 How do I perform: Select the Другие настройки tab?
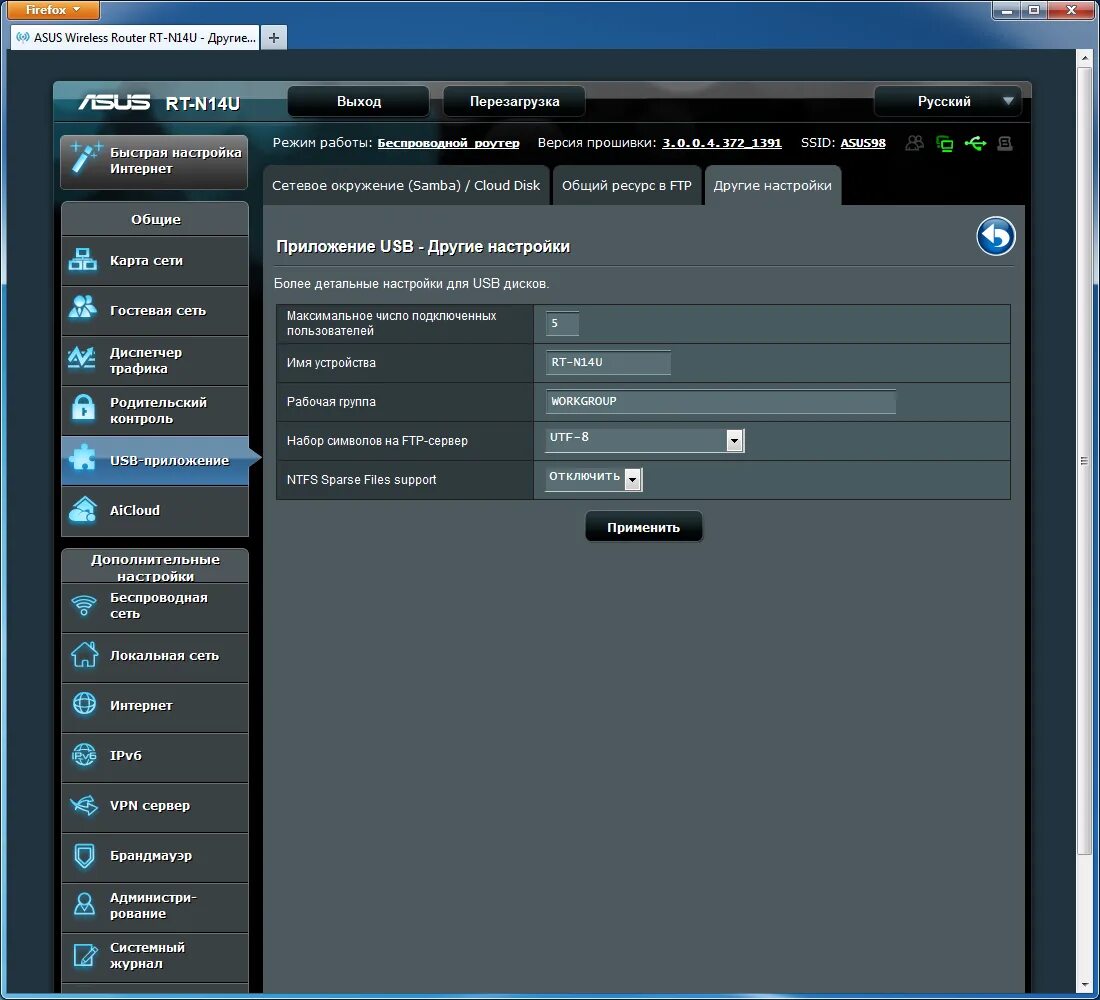[772, 186]
